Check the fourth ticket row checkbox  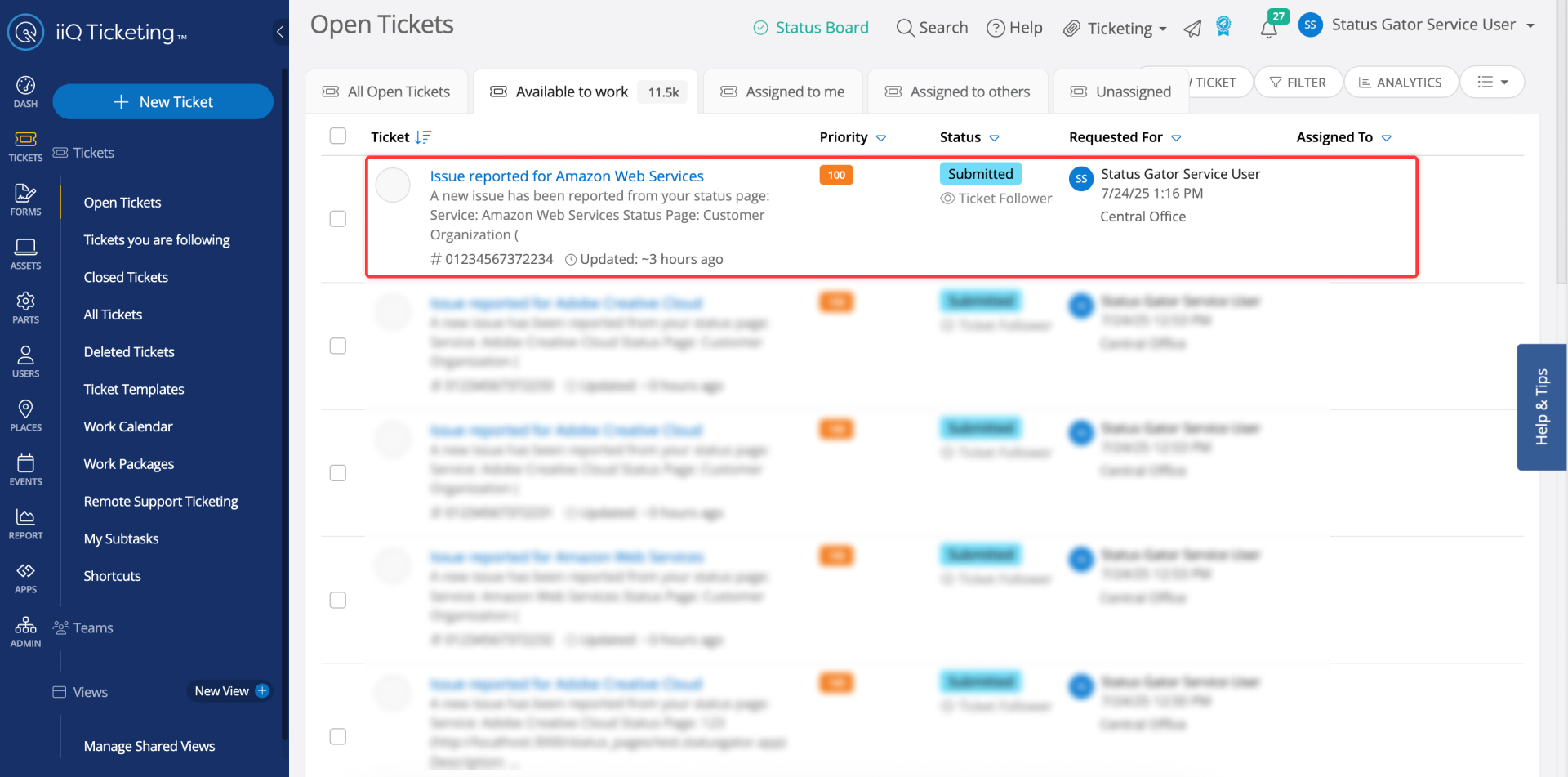pyautogui.click(x=338, y=601)
